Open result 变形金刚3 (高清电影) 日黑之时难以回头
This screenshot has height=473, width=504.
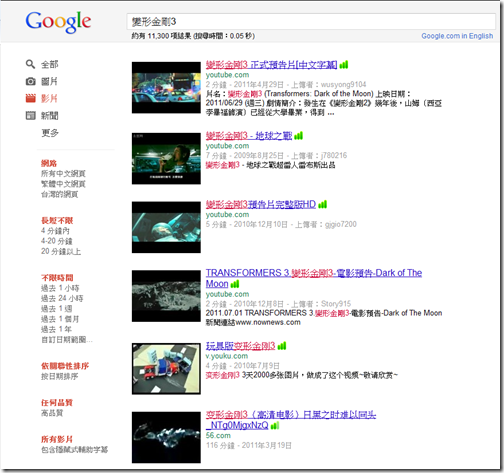coord(291,420)
